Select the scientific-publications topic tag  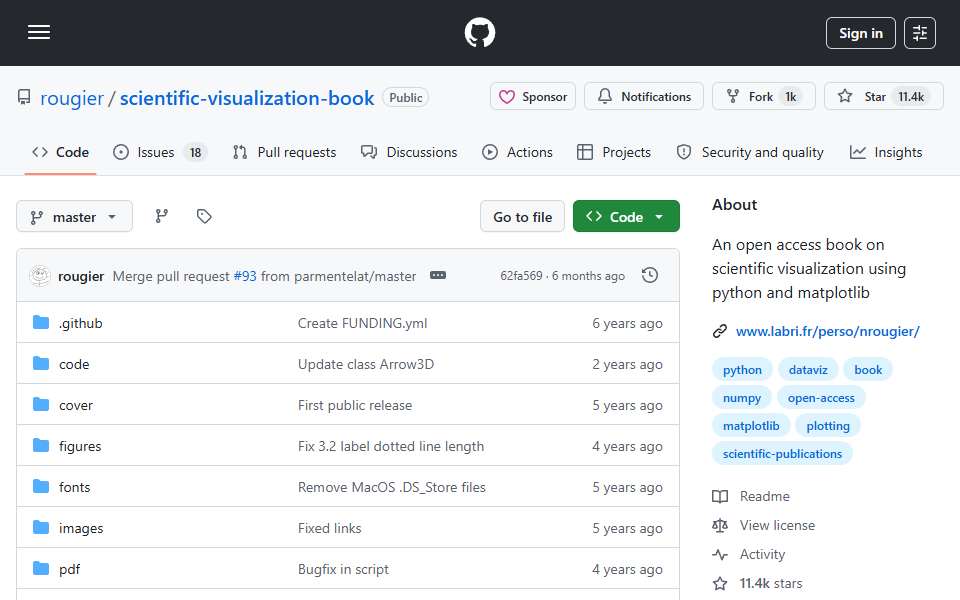(782, 454)
